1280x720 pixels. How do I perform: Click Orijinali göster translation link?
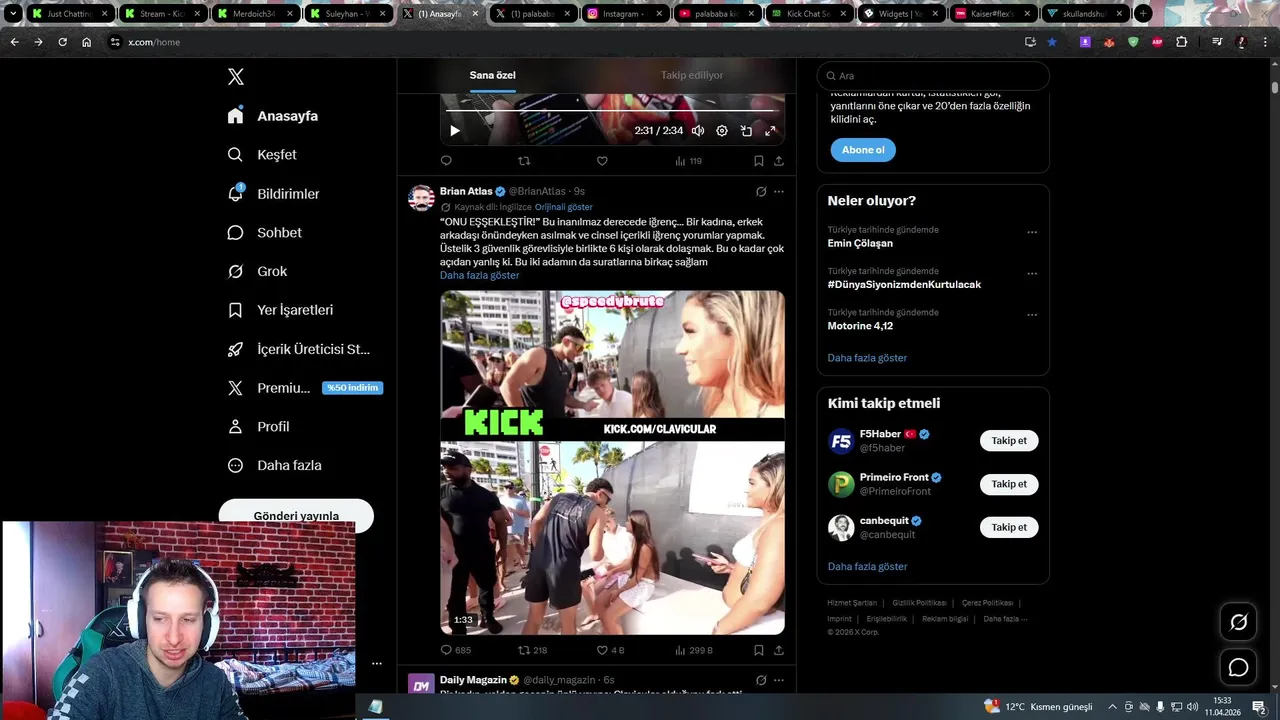coord(563,207)
